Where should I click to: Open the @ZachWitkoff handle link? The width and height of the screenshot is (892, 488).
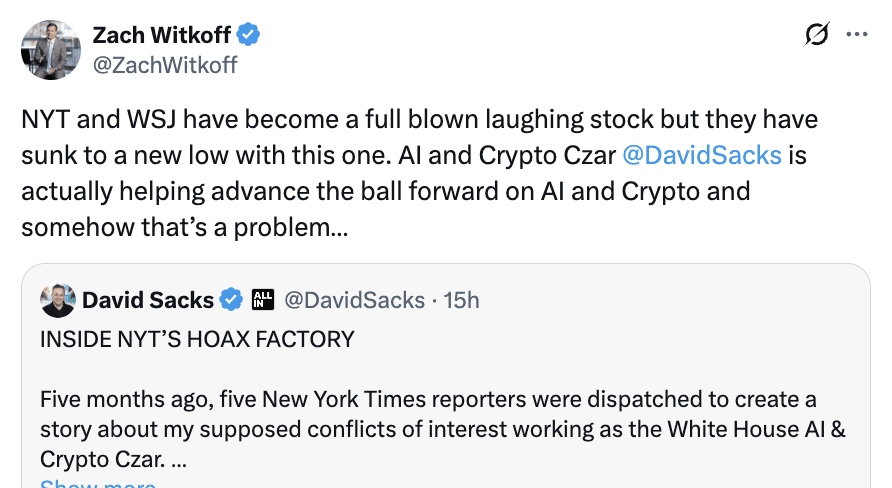pos(165,65)
